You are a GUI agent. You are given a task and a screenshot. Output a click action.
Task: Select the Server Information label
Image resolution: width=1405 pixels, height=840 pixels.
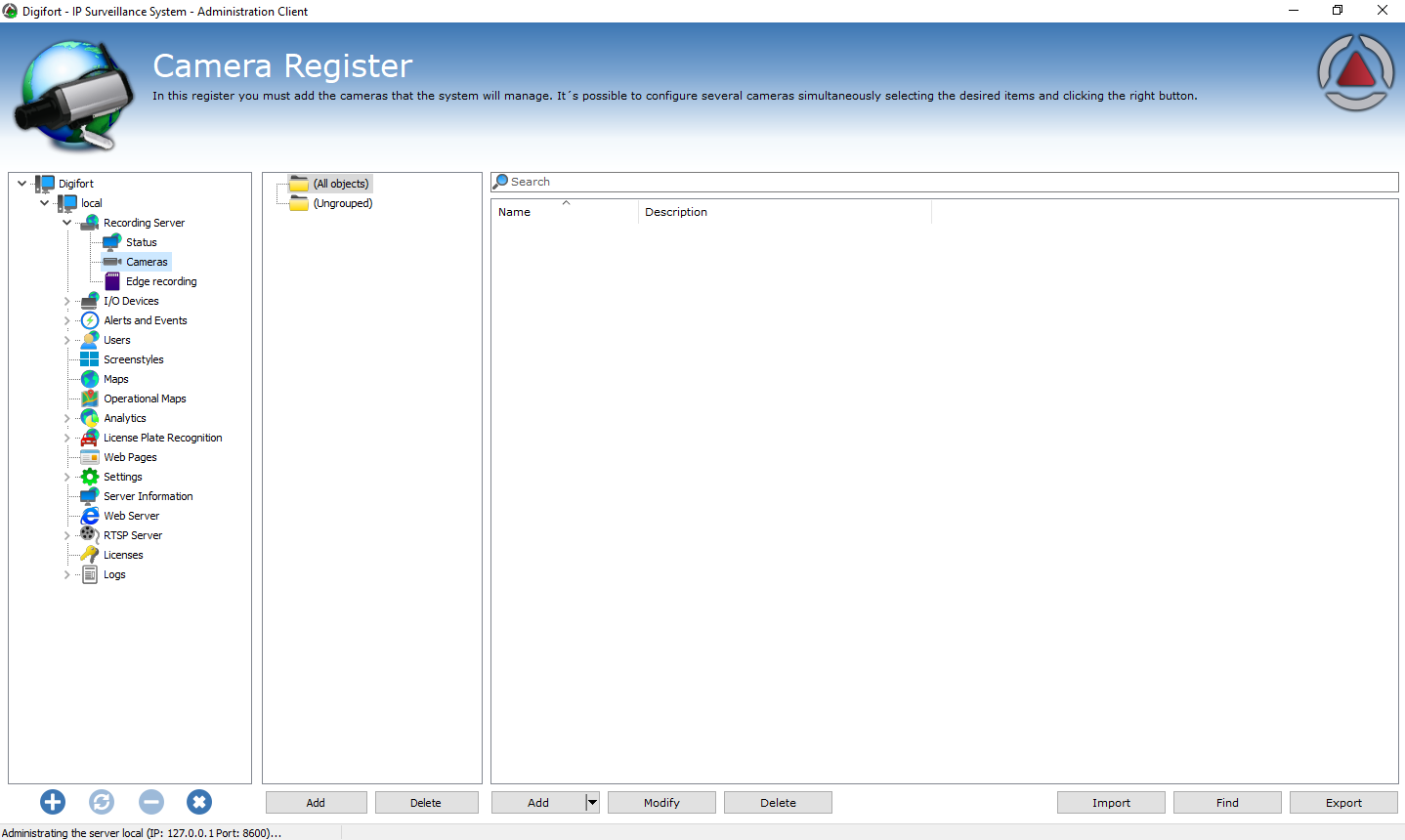(149, 496)
